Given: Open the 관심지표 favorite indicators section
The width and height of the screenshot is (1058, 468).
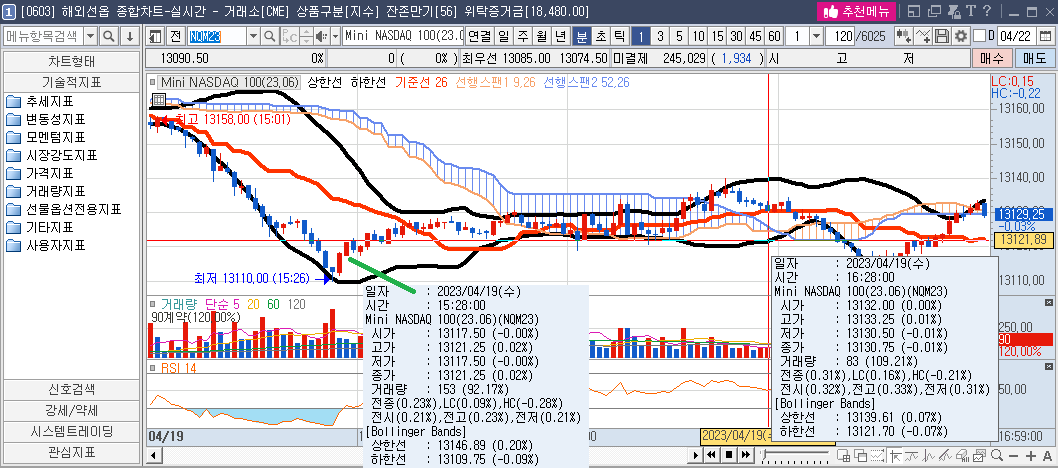Looking at the screenshot, I should [x=72, y=452].
